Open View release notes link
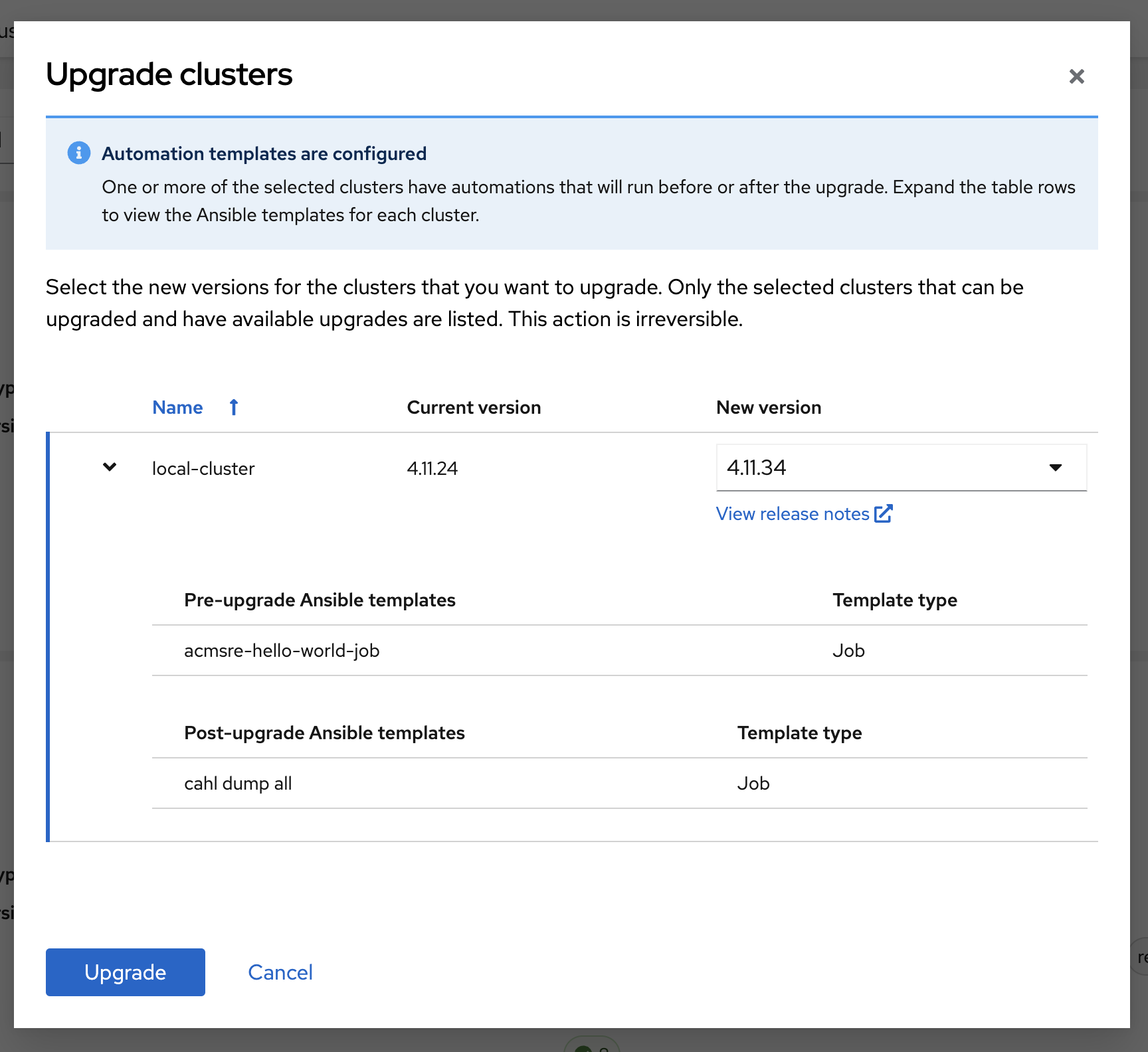The width and height of the screenshot is (1148, 1052). point(793,513)
